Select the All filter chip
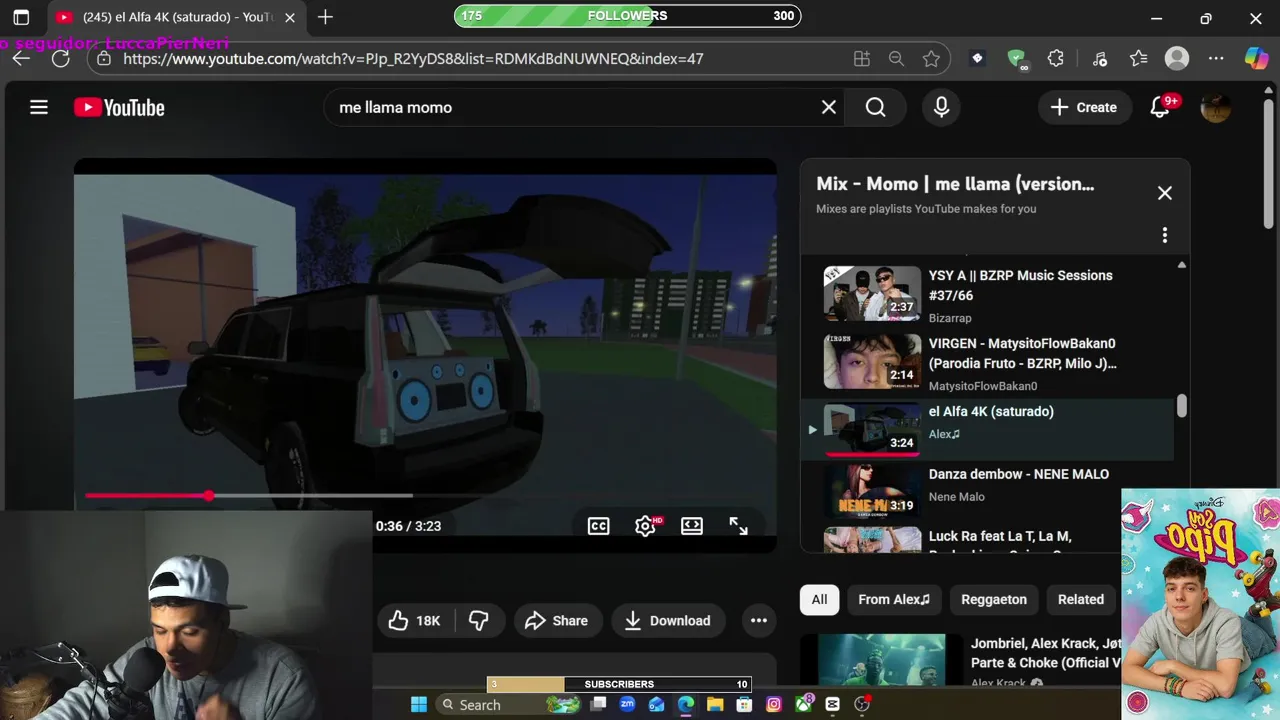Viewport: 1280px width, 720px height. tap(819, 599)
